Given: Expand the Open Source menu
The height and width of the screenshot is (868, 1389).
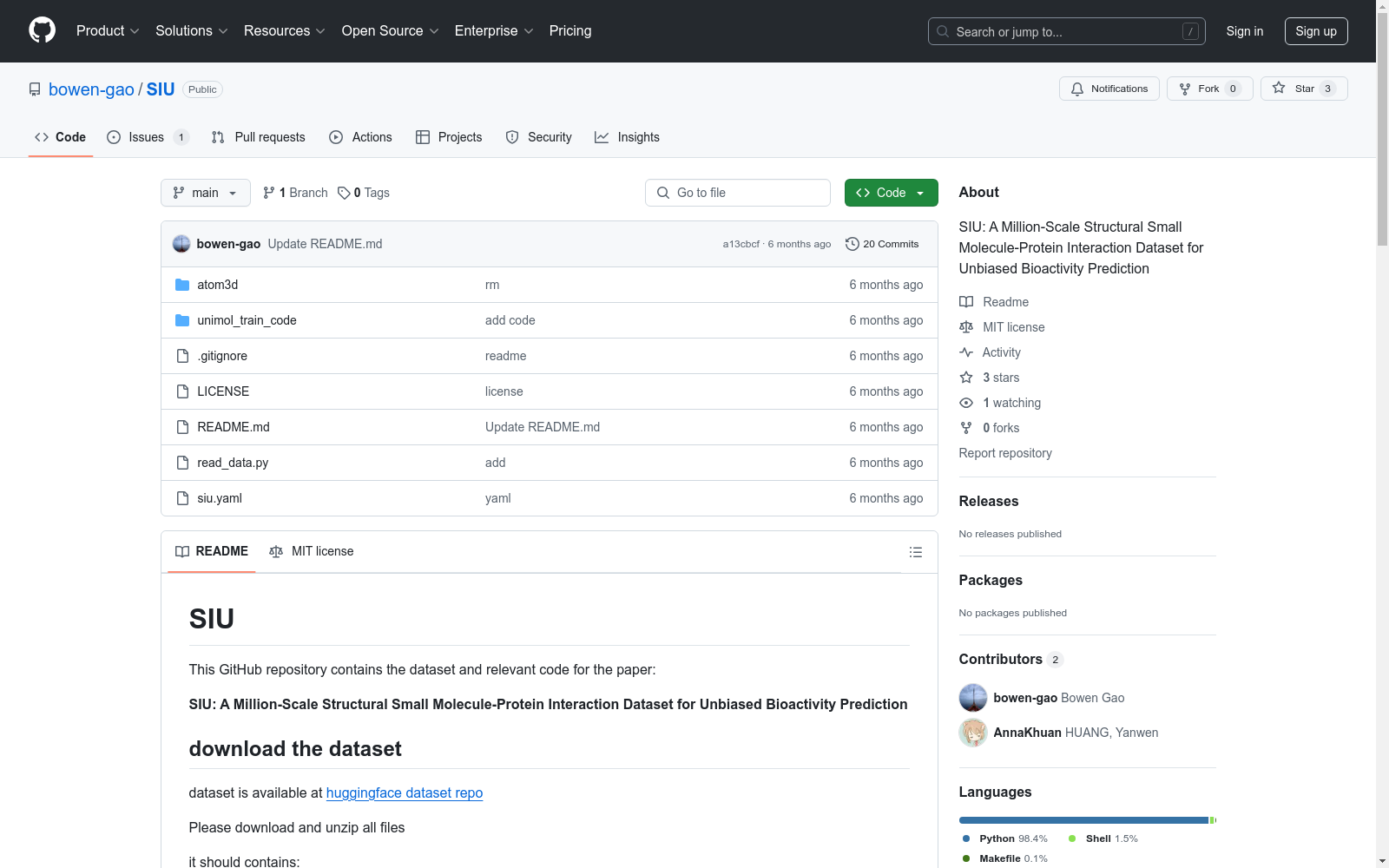Looking at the screenshot, I should pyautogui.click(x=391, y=31).
